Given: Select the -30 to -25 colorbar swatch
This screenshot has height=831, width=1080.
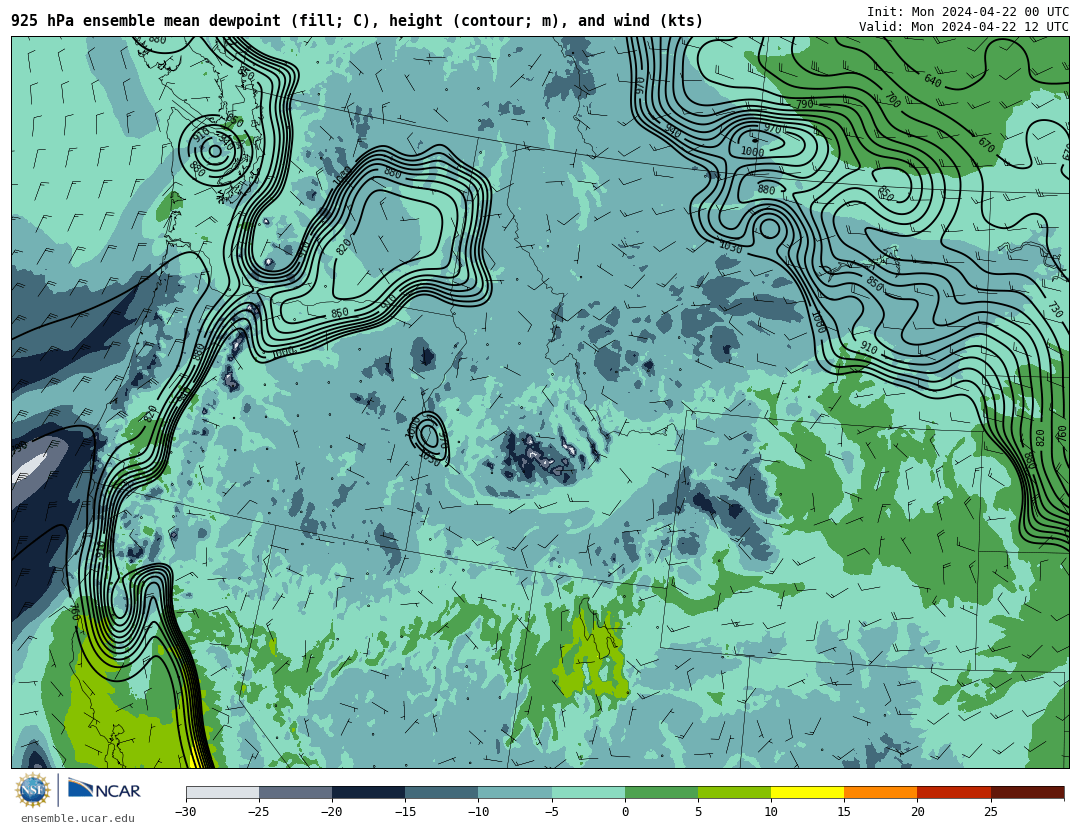Looking at the screenshot, I should click(x=222, y=793).
